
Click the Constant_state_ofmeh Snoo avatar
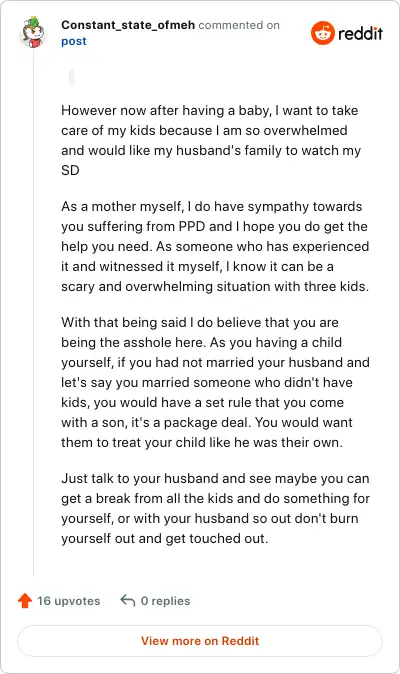[x=33, y=33]
